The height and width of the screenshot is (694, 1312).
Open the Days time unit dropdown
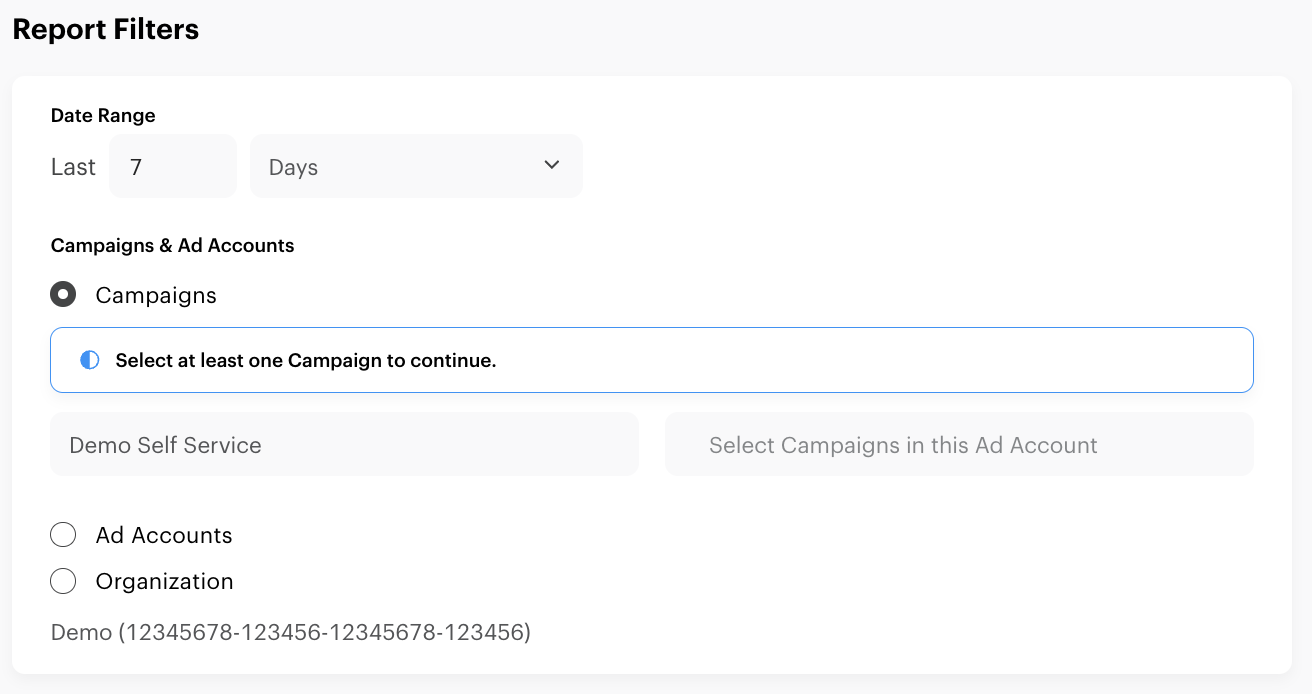(415, 166)
